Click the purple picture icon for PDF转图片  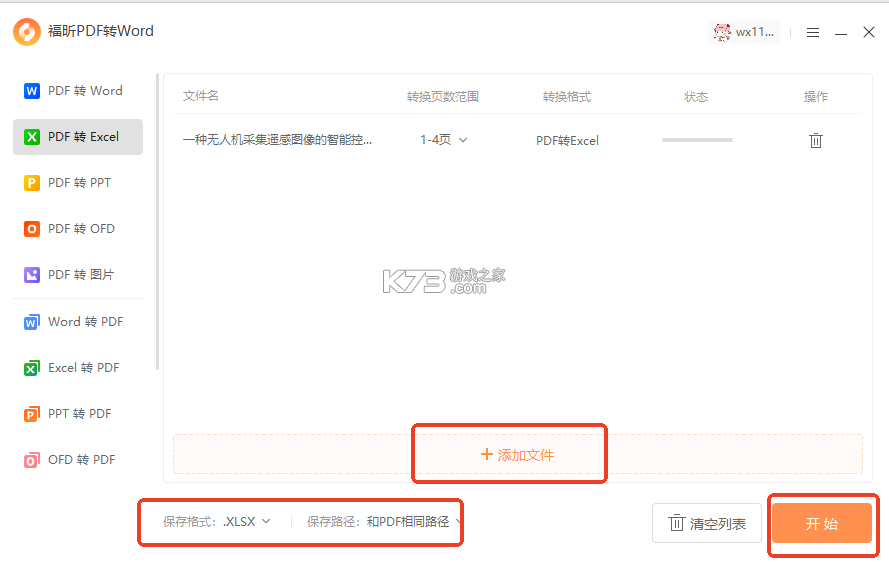(x=32, y=274)
